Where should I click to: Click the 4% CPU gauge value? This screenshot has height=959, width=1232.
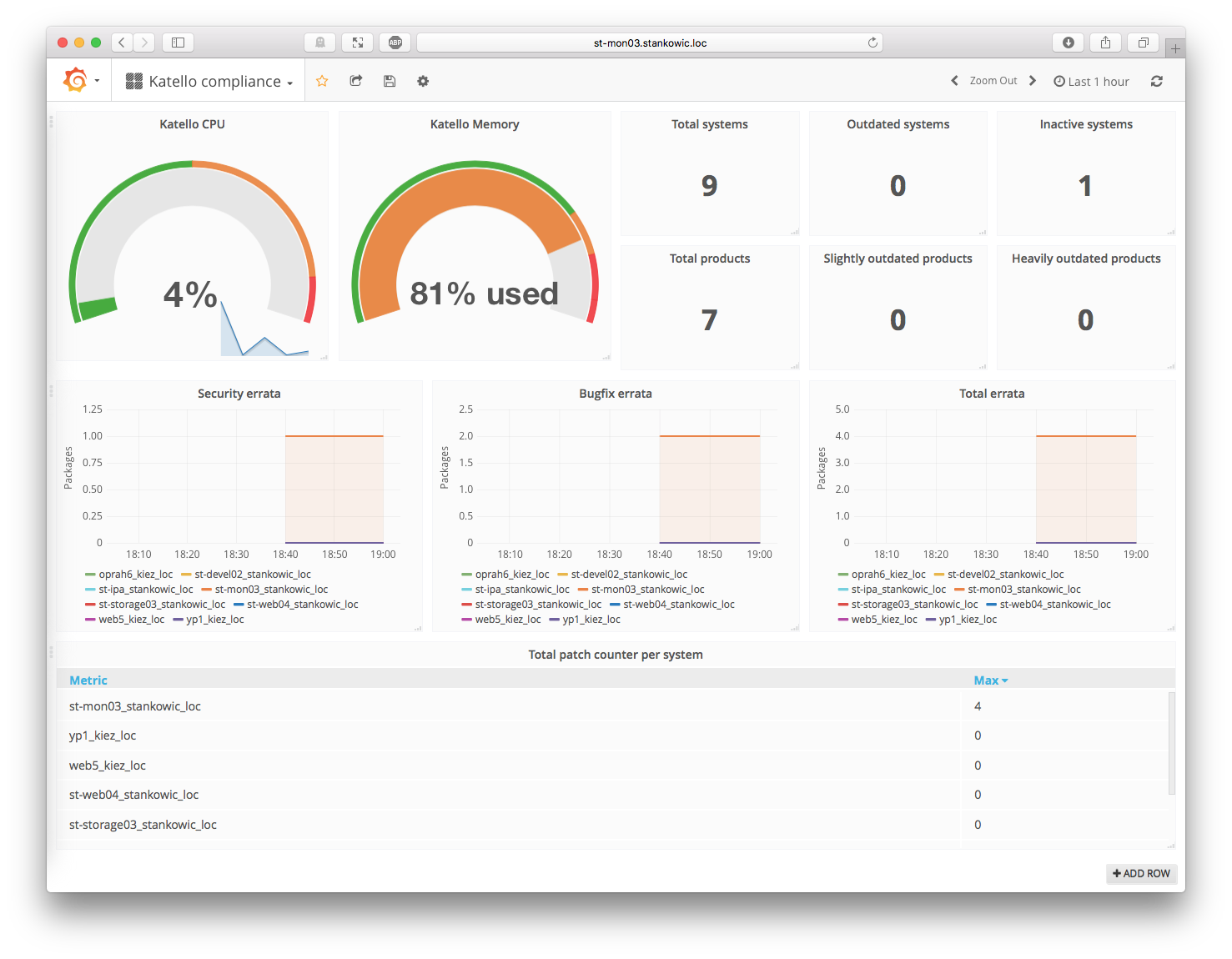click(x=190, y=294)
